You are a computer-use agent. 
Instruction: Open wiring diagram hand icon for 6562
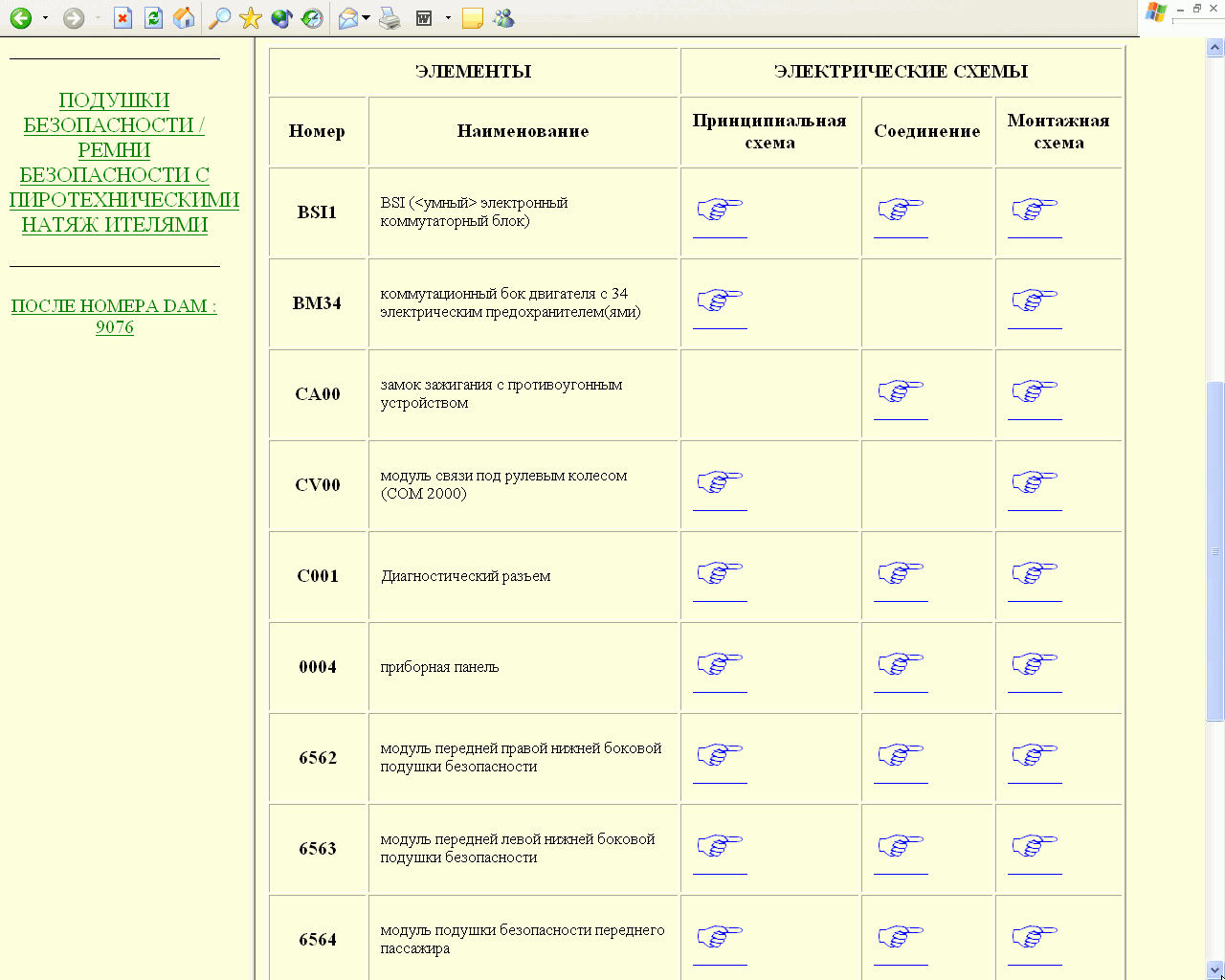click(1035, 754)
